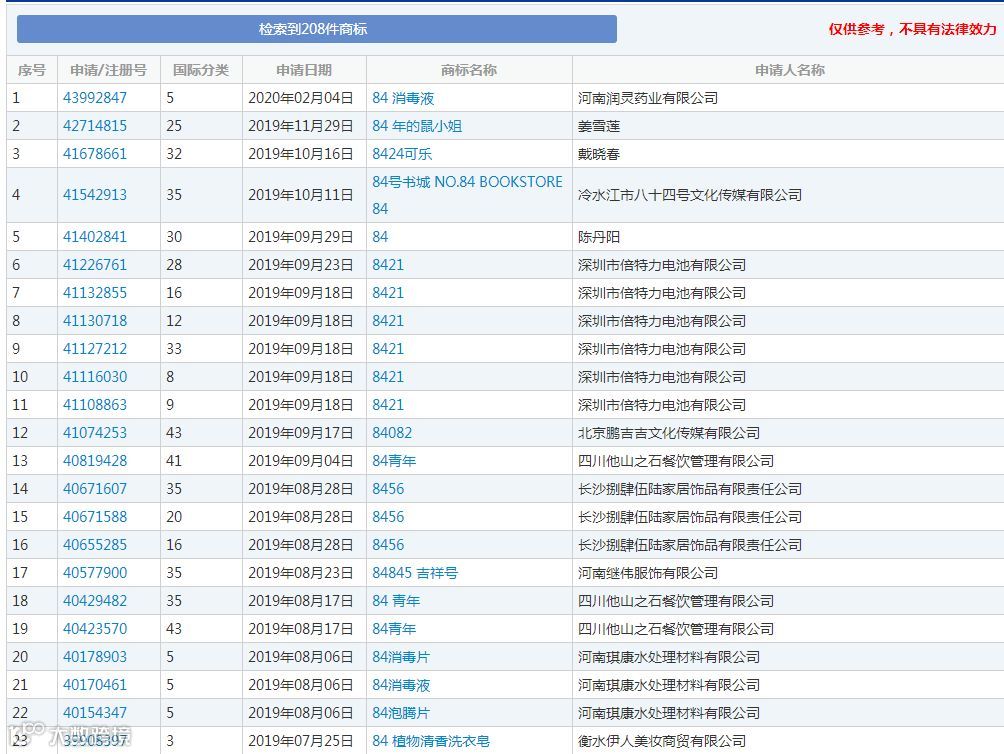
Task: Open trademark 84青年 in row 13
Action: click(x=394, y=461)
